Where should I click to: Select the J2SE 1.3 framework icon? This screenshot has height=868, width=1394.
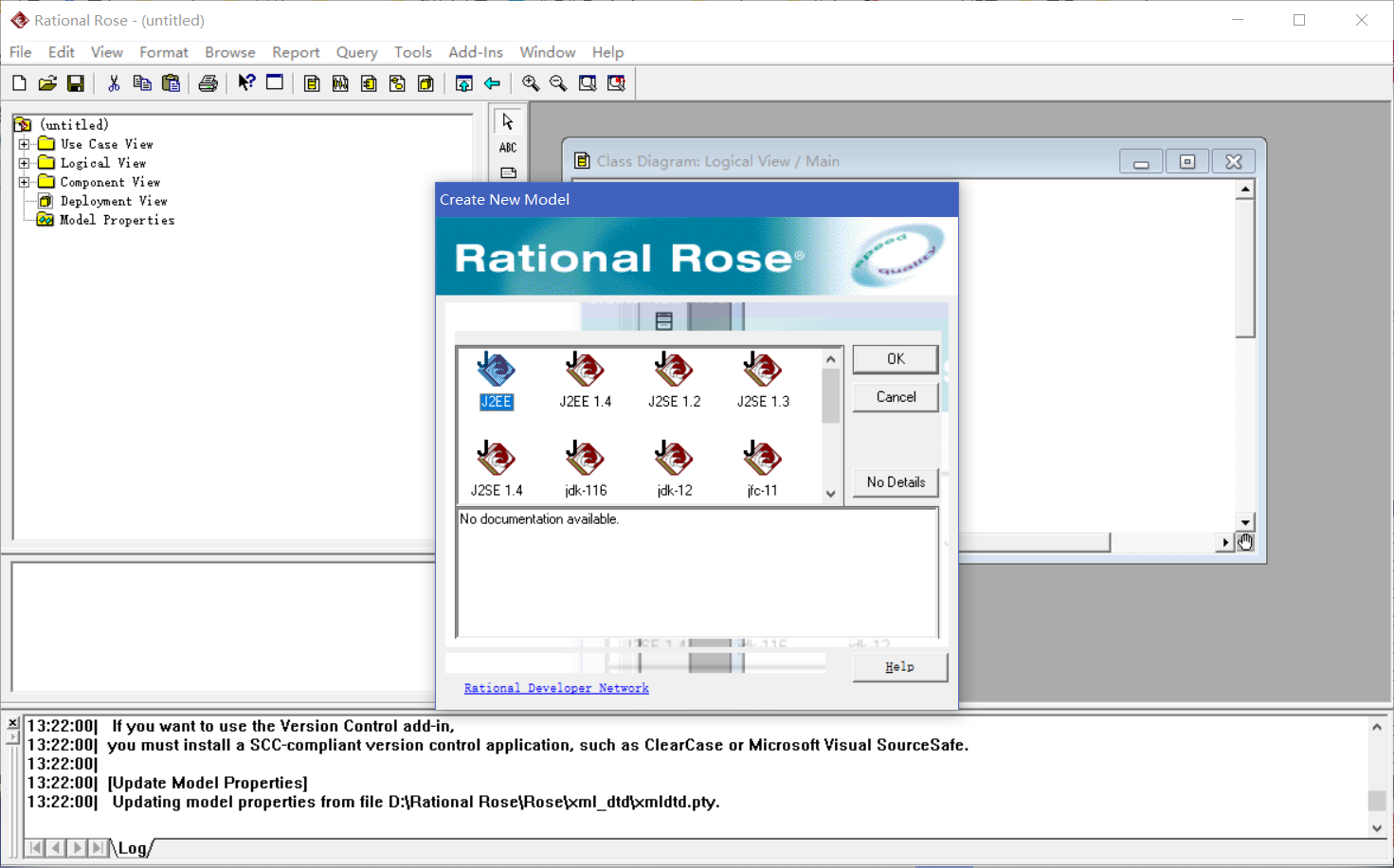click(763, 380)
